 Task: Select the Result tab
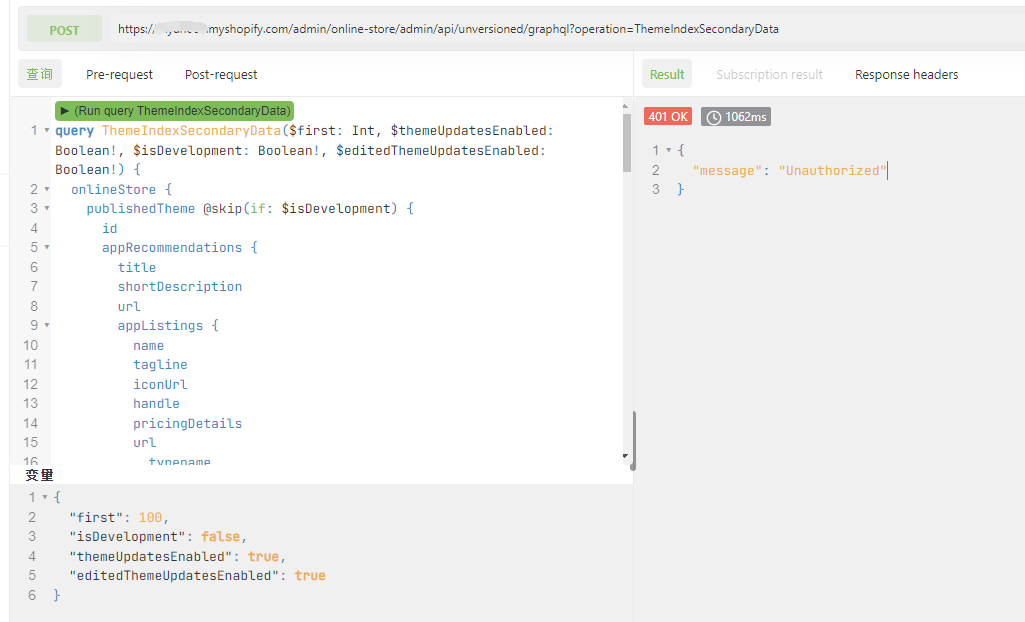(667, 74)
